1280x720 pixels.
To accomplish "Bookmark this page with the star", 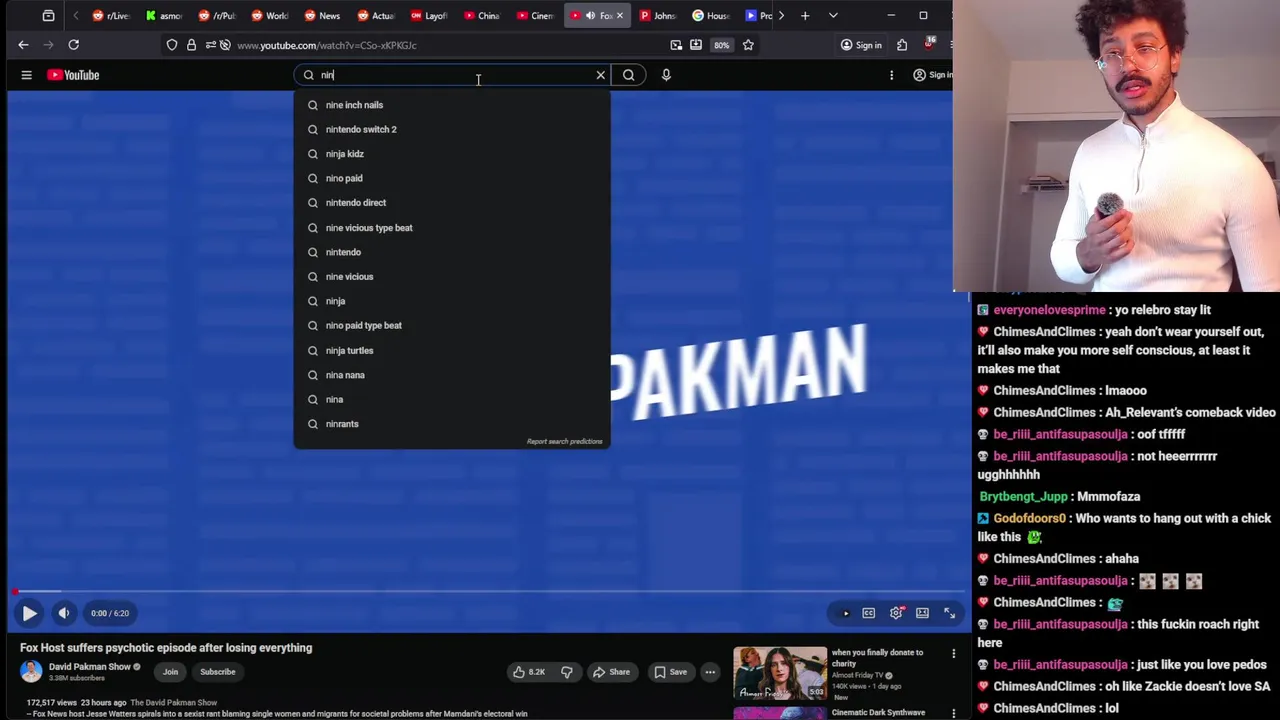I will [748, 45].
